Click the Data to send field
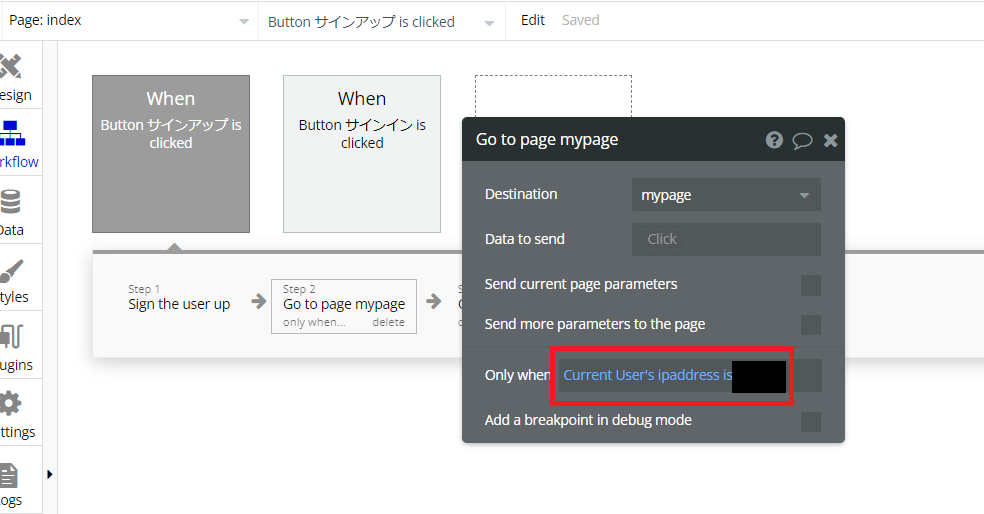 [726, 239]
